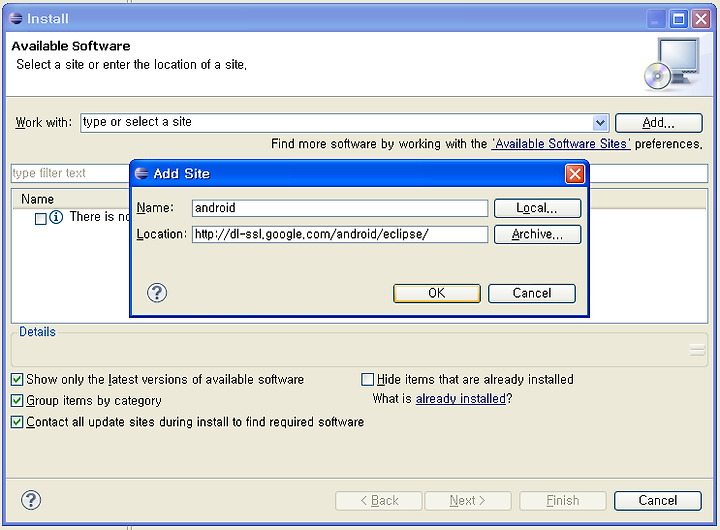The width and height of the screenshot is (720, 530).
Task: Toggle Contact all update sites option
Action: click(17, 422)
